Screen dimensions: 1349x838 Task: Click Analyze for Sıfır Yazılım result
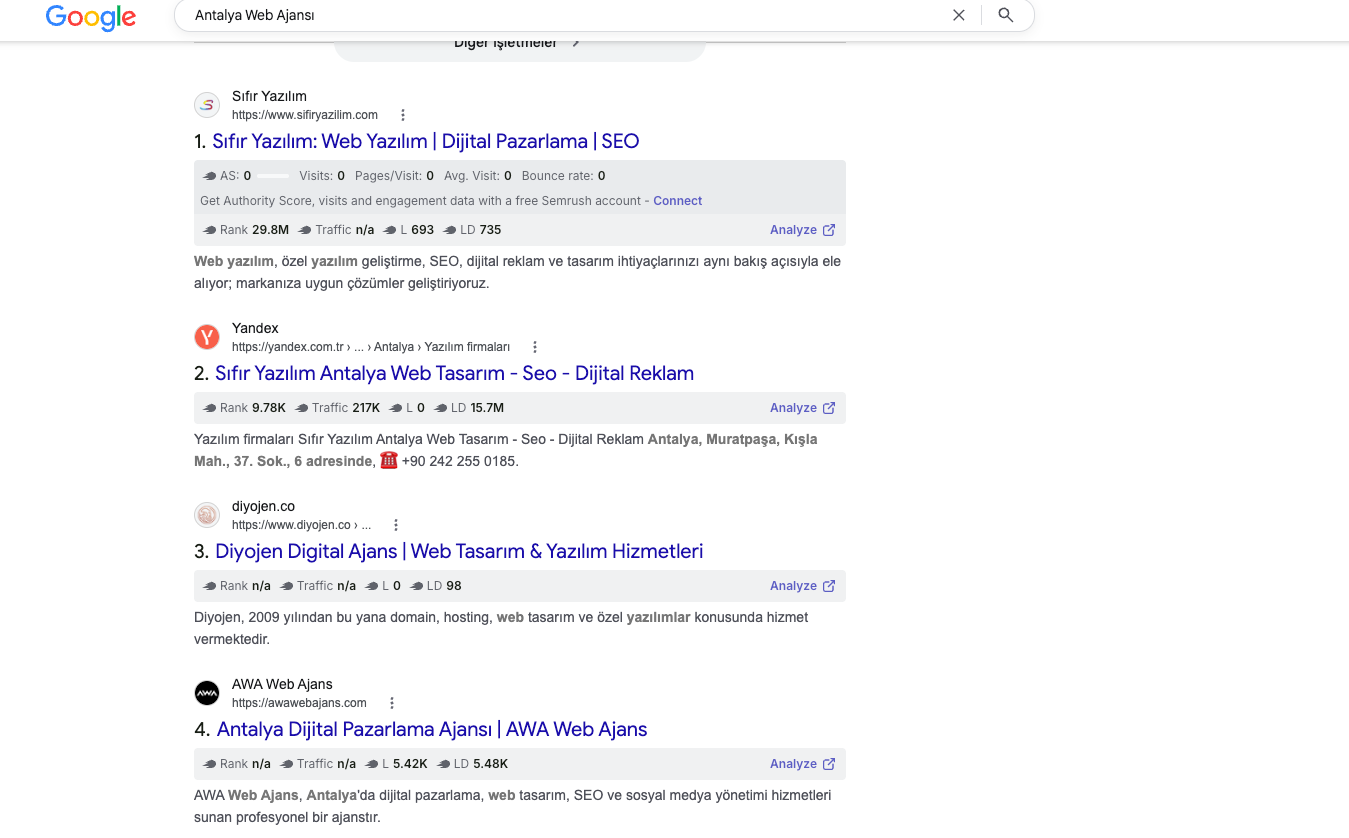tap(802, 230)
